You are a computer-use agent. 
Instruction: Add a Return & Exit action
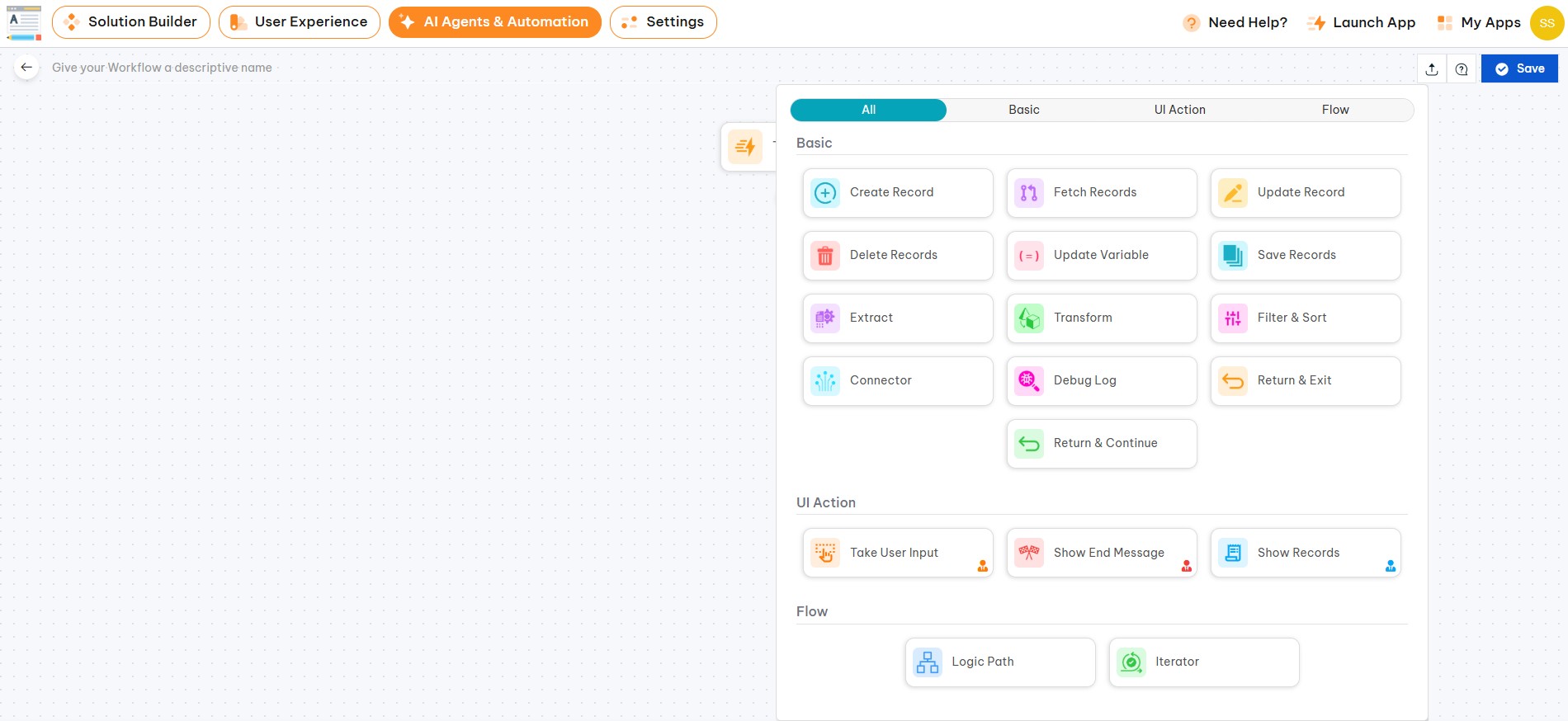tap(1306, 381)
